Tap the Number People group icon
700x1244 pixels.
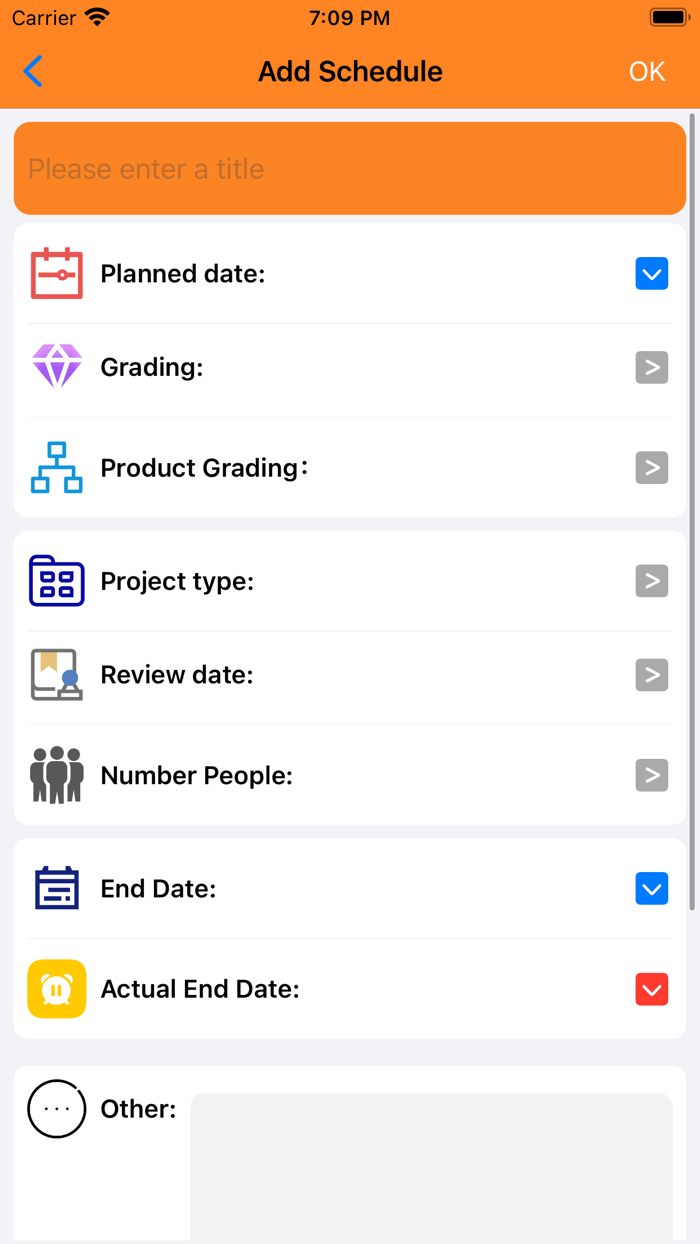(x=57, y=775)
